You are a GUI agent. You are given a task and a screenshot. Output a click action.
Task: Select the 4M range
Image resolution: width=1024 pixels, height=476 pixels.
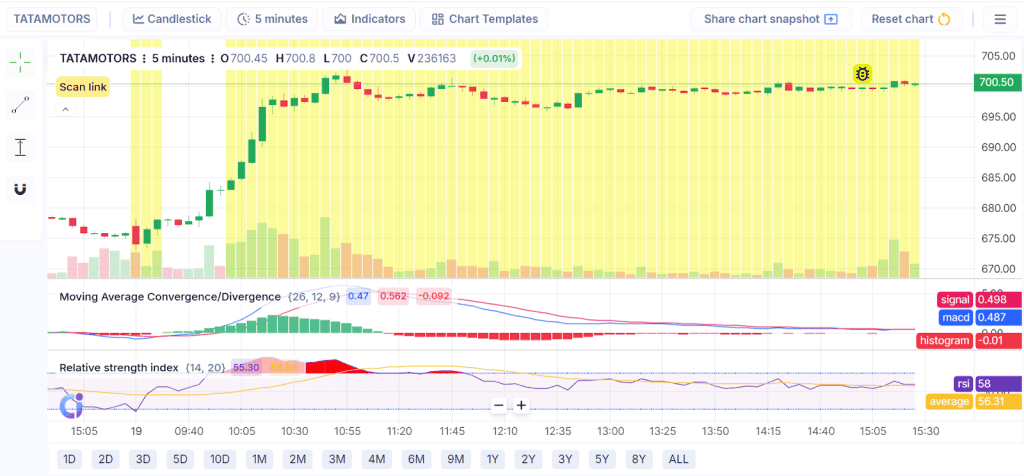pos(376,459)
